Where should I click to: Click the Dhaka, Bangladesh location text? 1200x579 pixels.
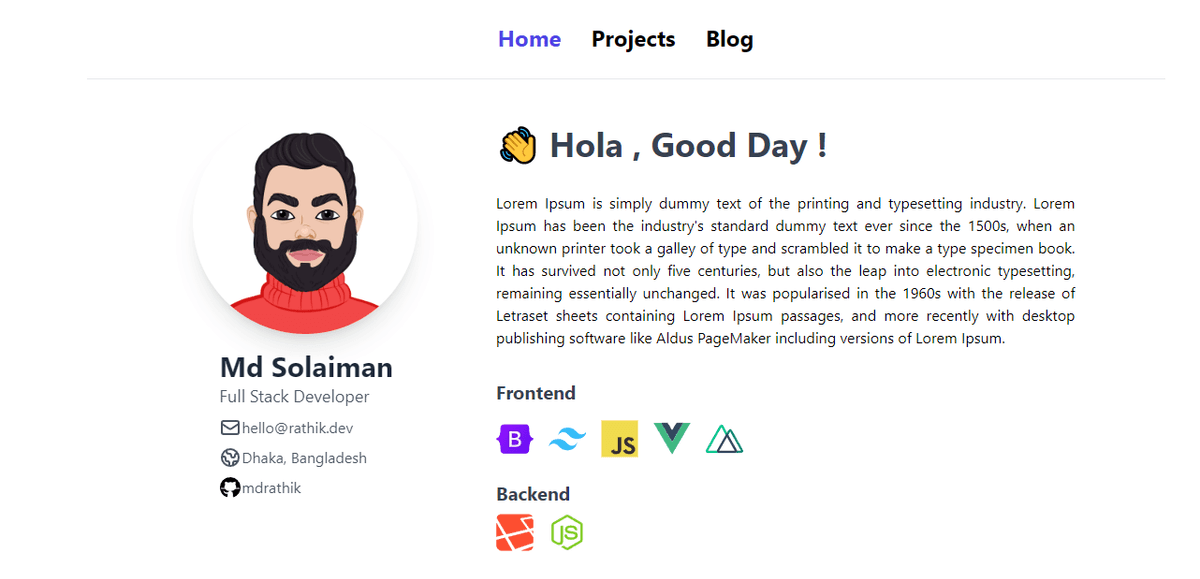304,458
